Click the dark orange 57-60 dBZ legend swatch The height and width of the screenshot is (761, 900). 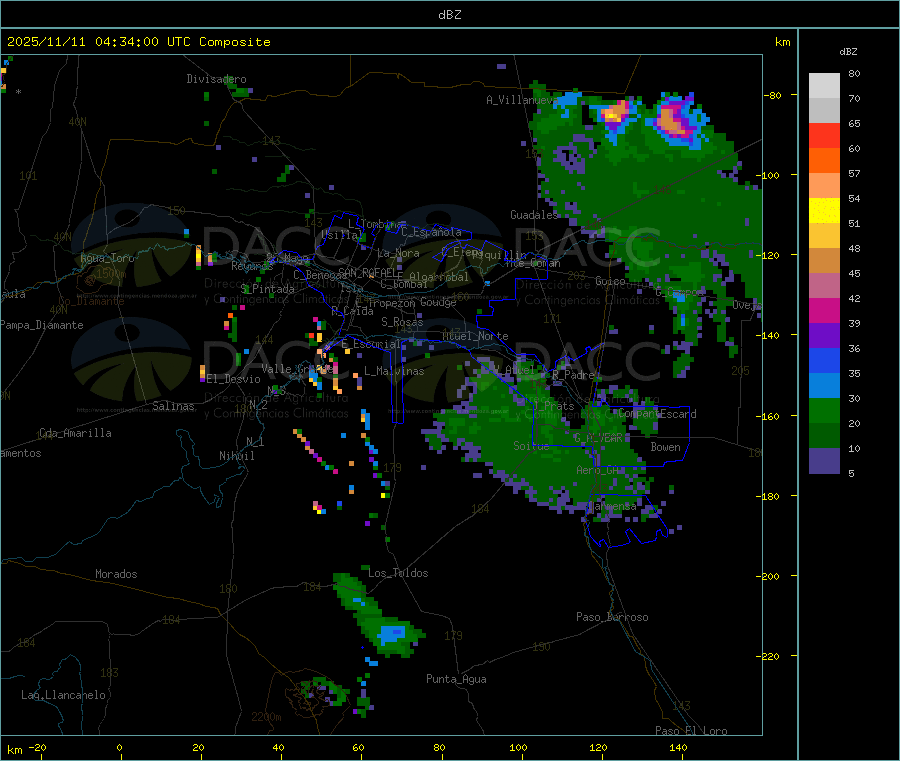[x=824, y=161]
